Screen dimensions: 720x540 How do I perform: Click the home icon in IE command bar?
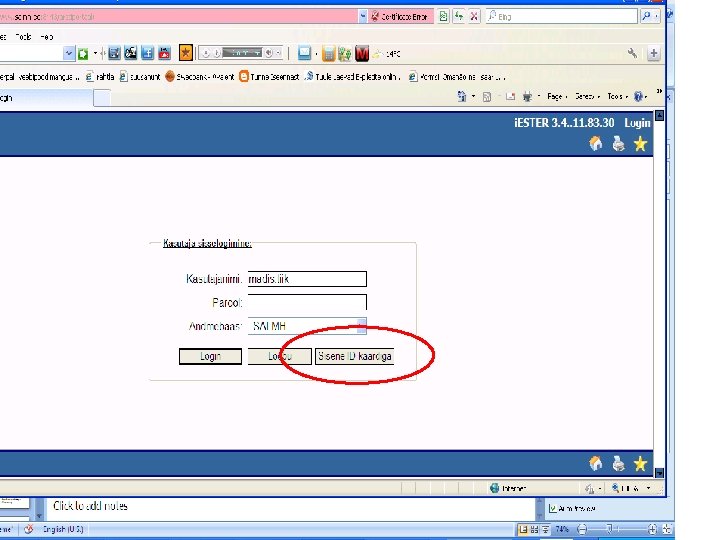pos(462,96)
